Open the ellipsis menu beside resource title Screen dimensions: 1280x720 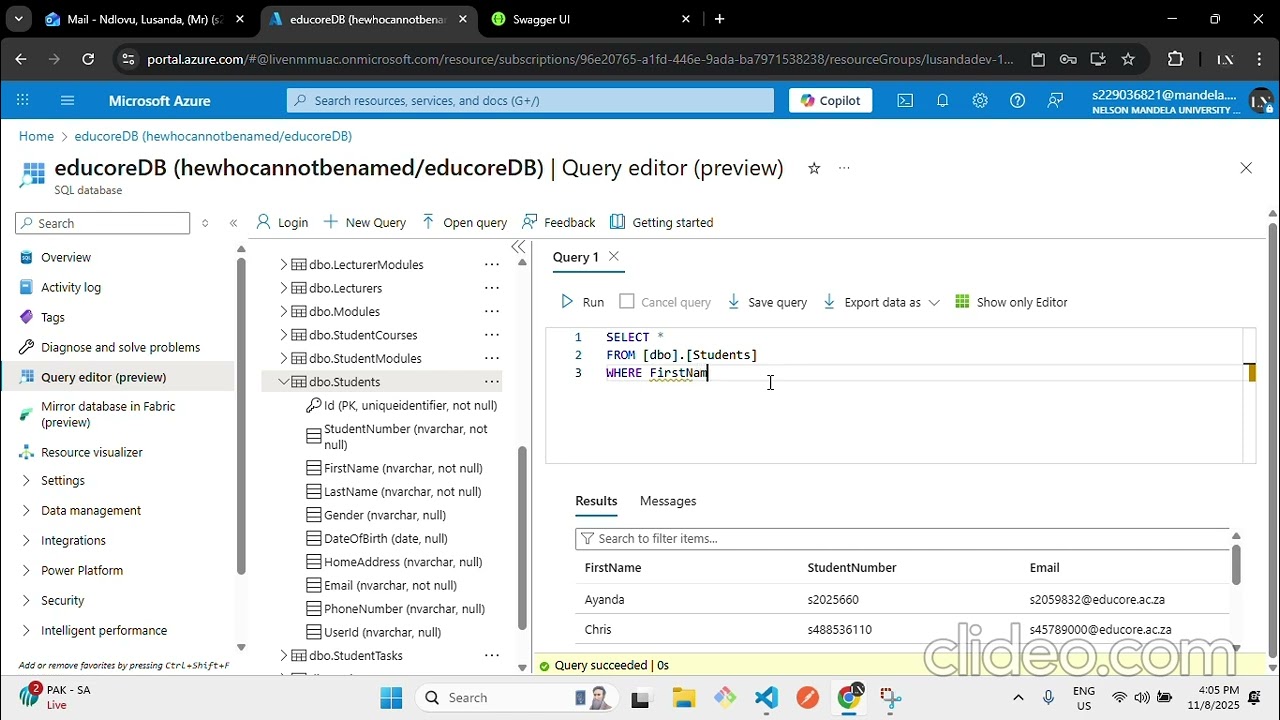tap(844, 168)
